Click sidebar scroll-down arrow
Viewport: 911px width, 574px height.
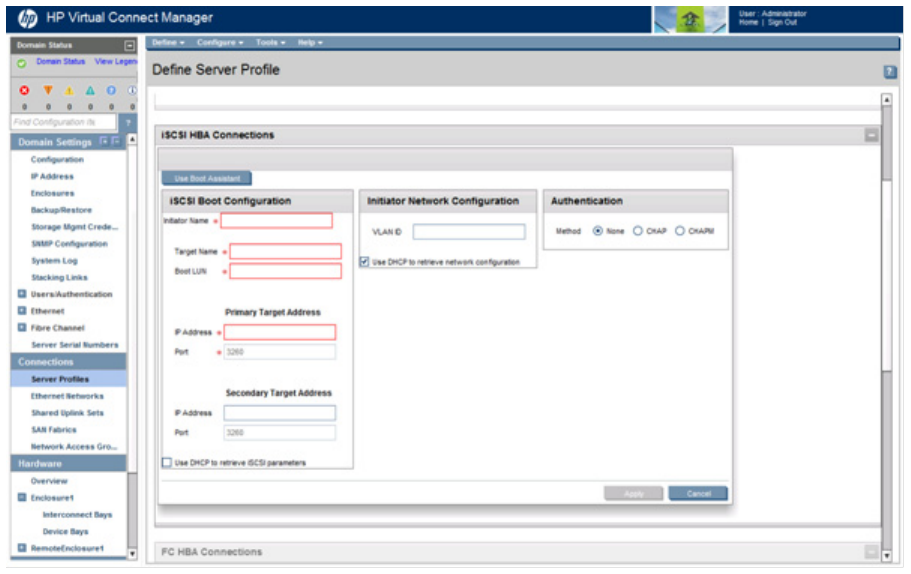tap(132, 554)
